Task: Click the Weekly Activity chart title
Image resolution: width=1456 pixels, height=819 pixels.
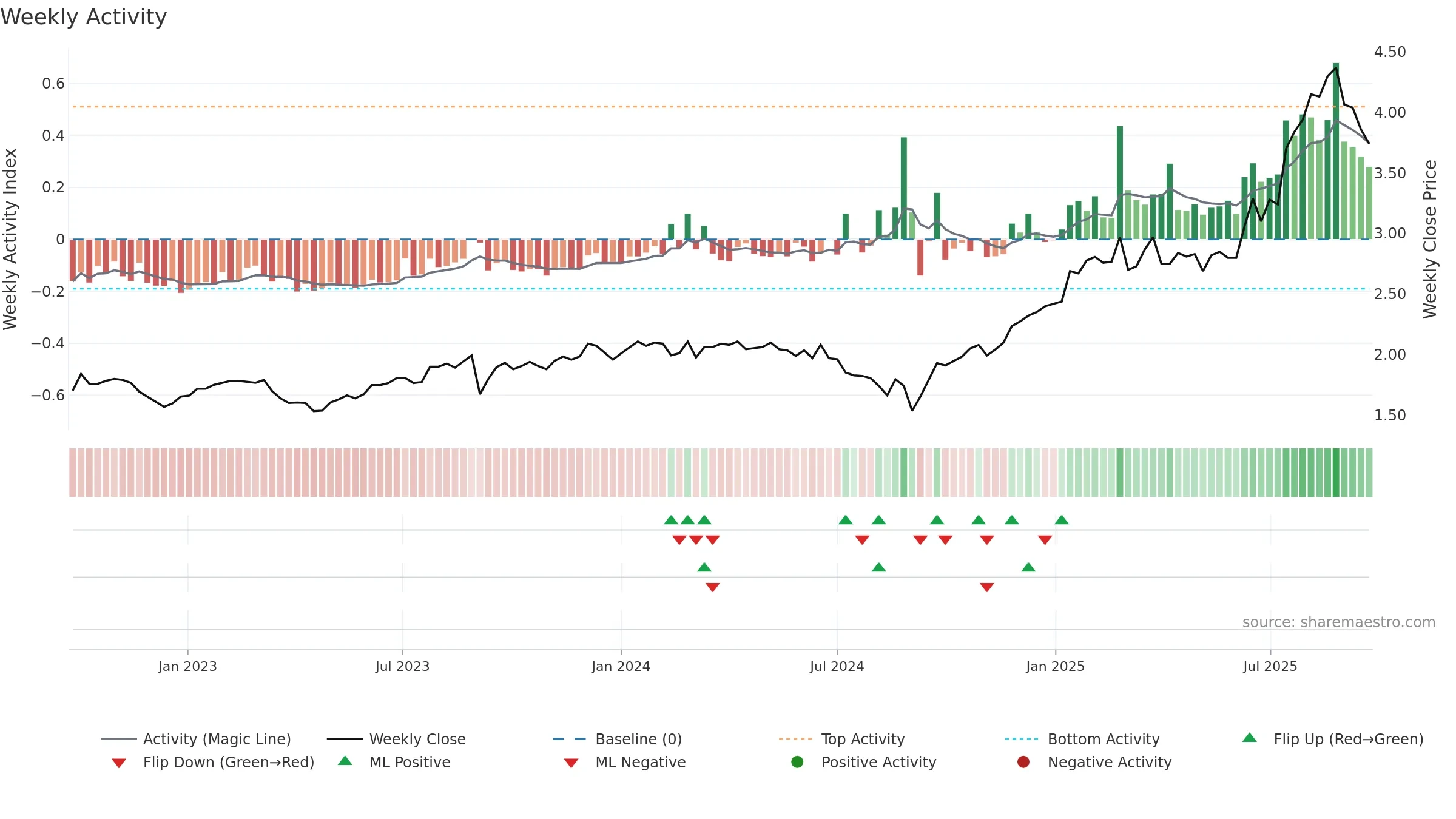Action: pos(84,17)
